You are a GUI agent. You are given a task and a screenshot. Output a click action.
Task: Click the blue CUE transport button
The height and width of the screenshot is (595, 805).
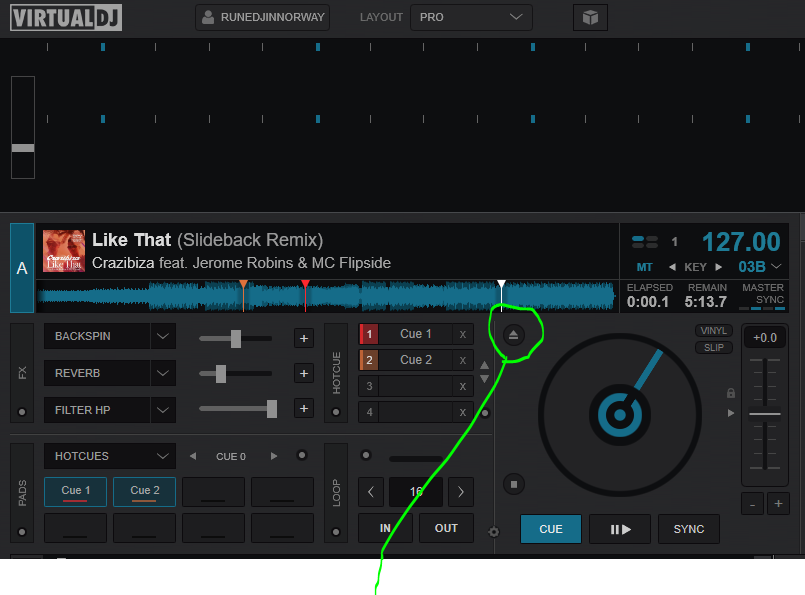point(551,529)
